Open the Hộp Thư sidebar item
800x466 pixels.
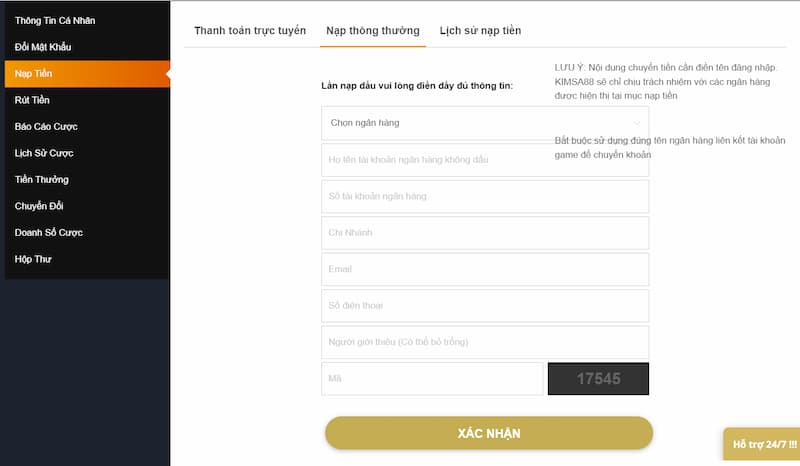coord(33,259)
